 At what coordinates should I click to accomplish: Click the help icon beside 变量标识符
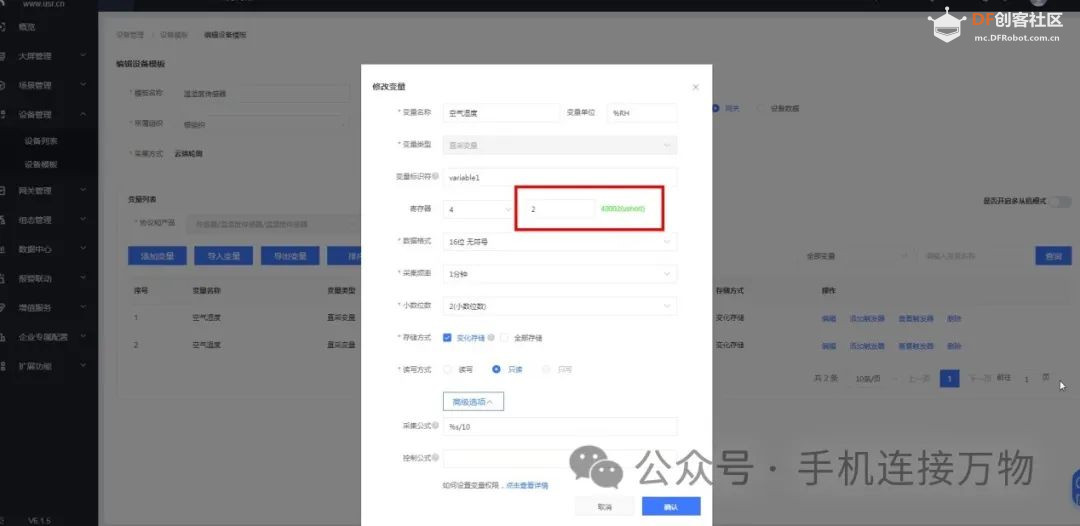click(x=435, y=176)
